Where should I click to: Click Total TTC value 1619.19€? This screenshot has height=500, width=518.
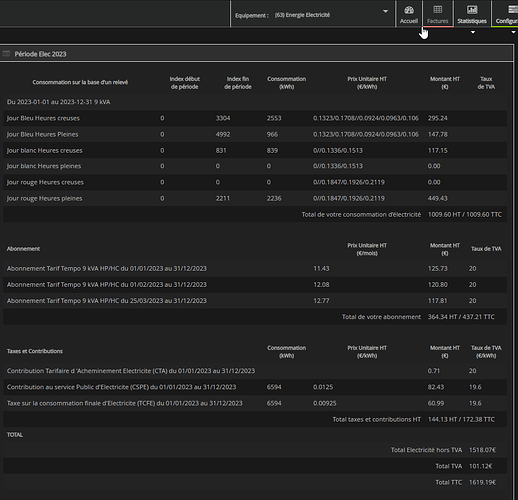pos(482,482)
